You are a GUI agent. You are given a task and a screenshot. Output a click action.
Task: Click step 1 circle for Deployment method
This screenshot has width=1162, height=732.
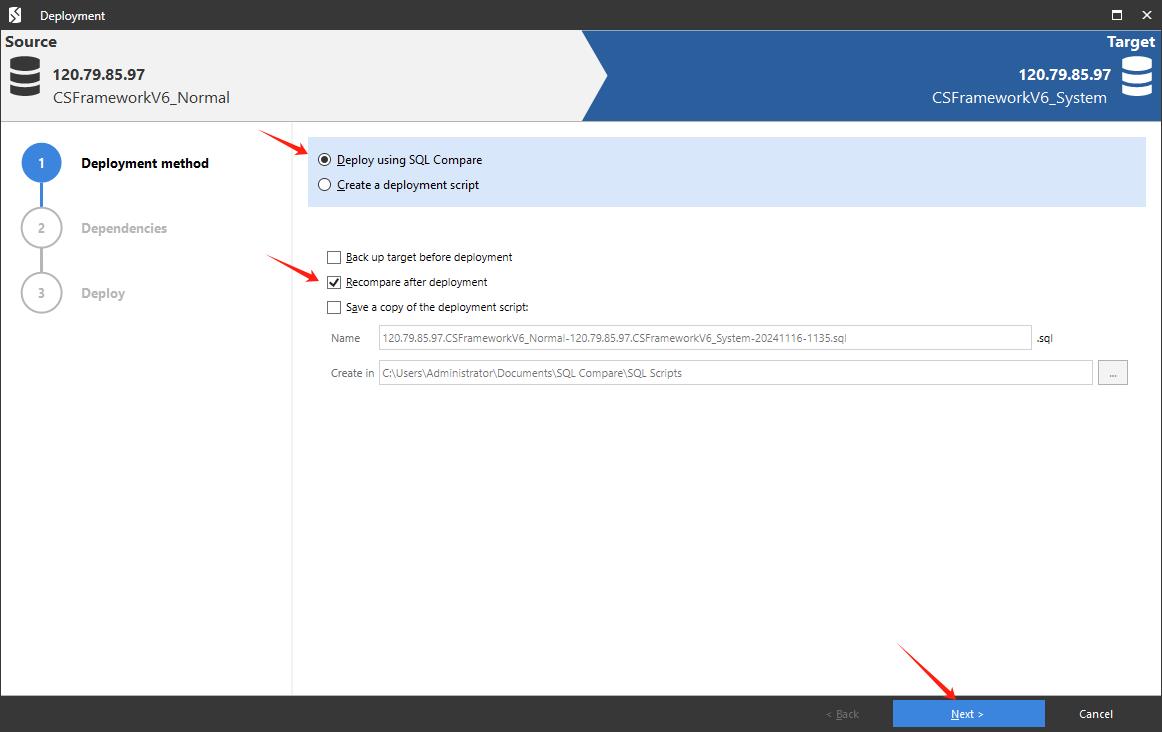41,163
